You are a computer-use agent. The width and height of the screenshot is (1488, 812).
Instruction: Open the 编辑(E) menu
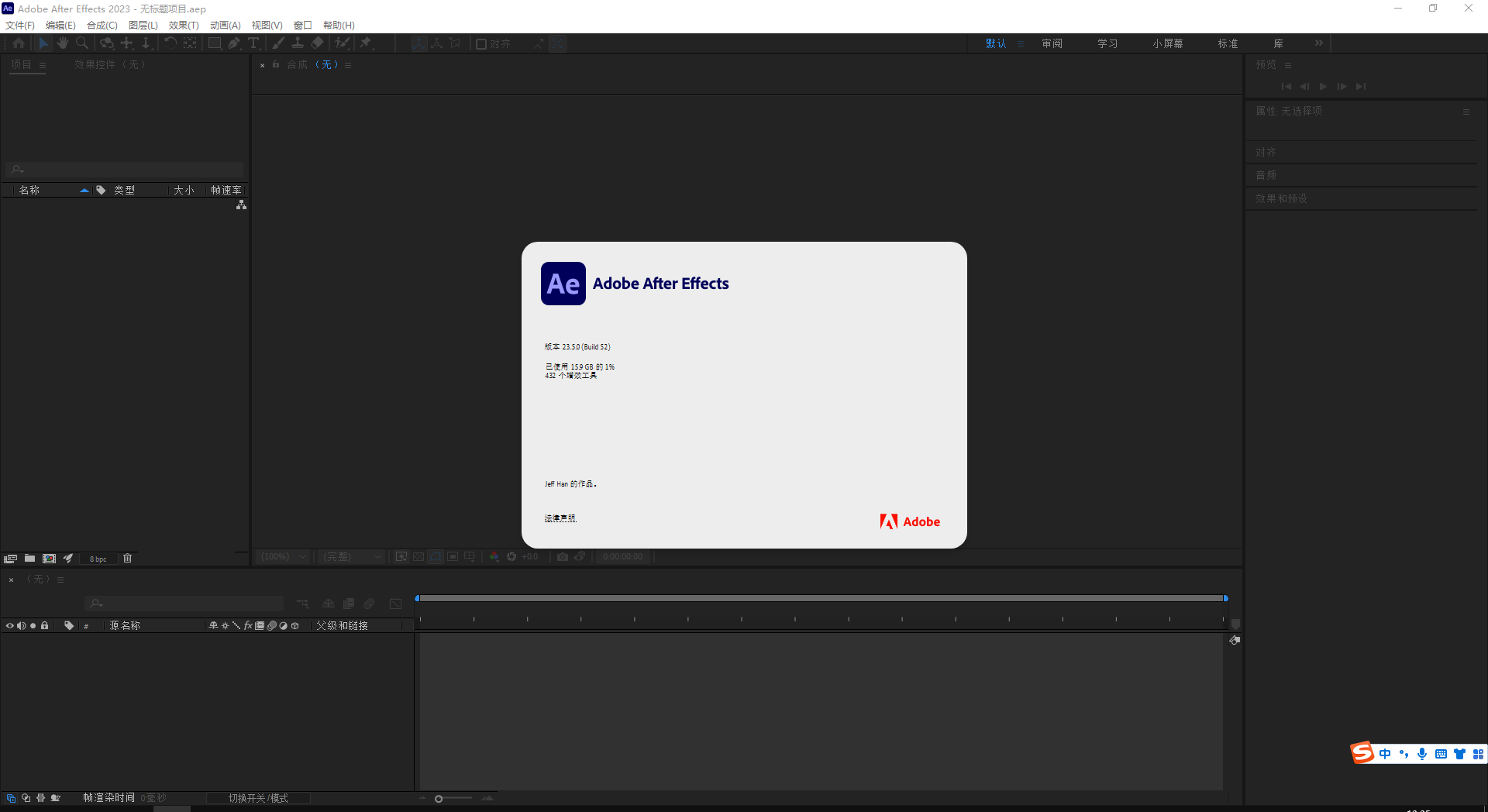(x=60, y=26)
